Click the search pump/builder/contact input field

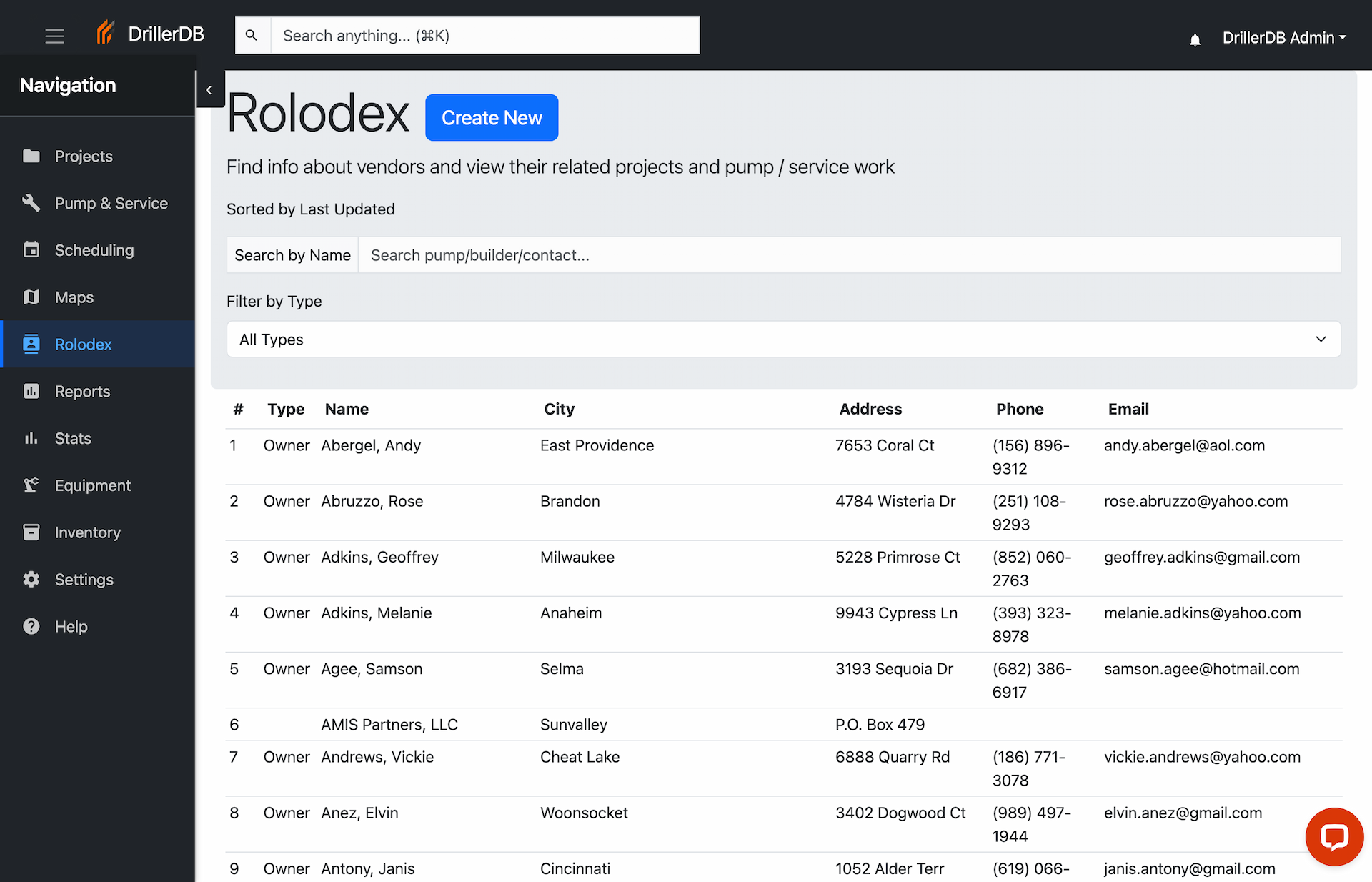(x=786, y=254)
